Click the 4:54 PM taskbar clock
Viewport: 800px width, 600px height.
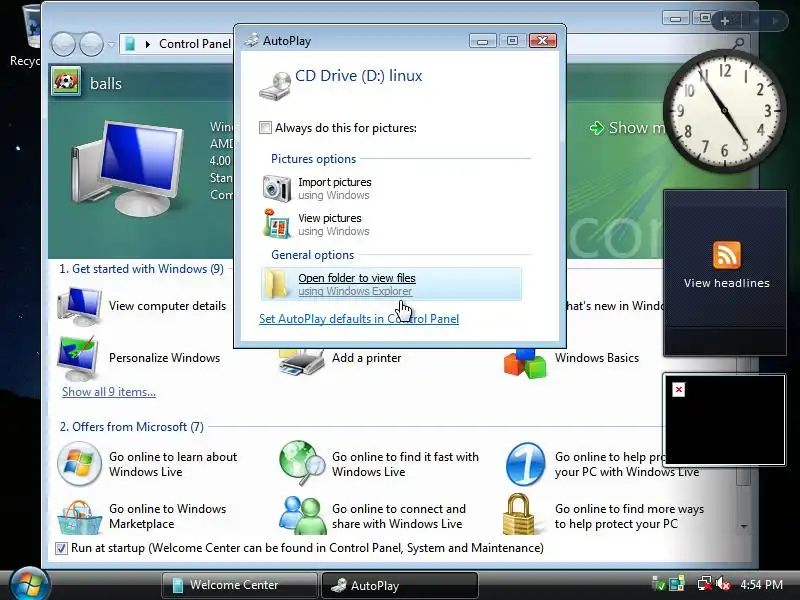click(761, 585)
